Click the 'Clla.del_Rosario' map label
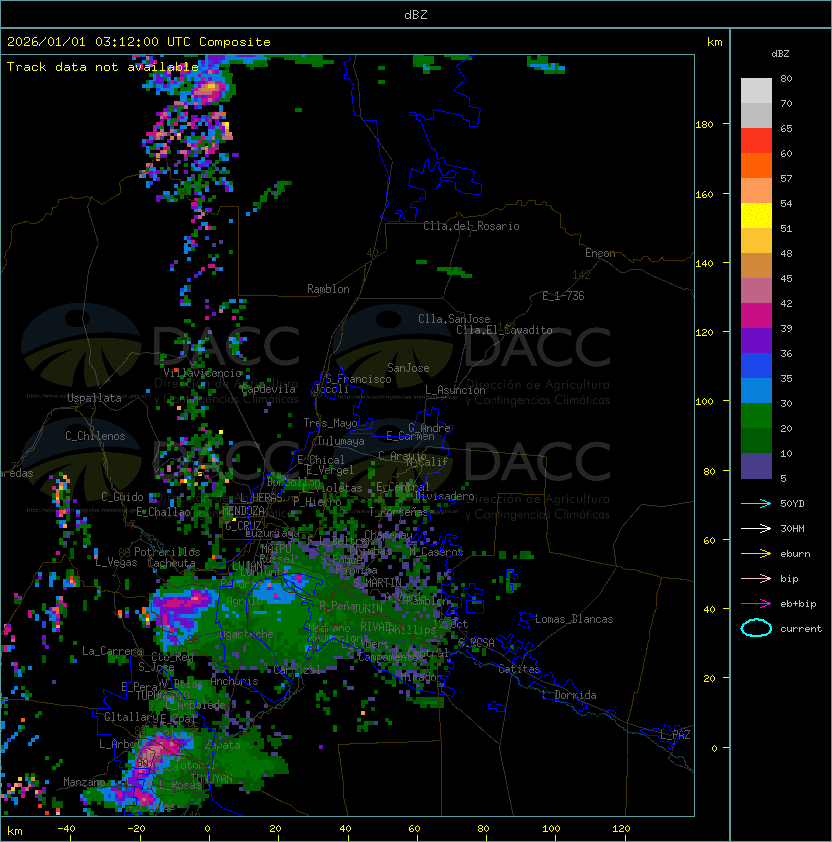832x842 pixels. coord(471,226)
